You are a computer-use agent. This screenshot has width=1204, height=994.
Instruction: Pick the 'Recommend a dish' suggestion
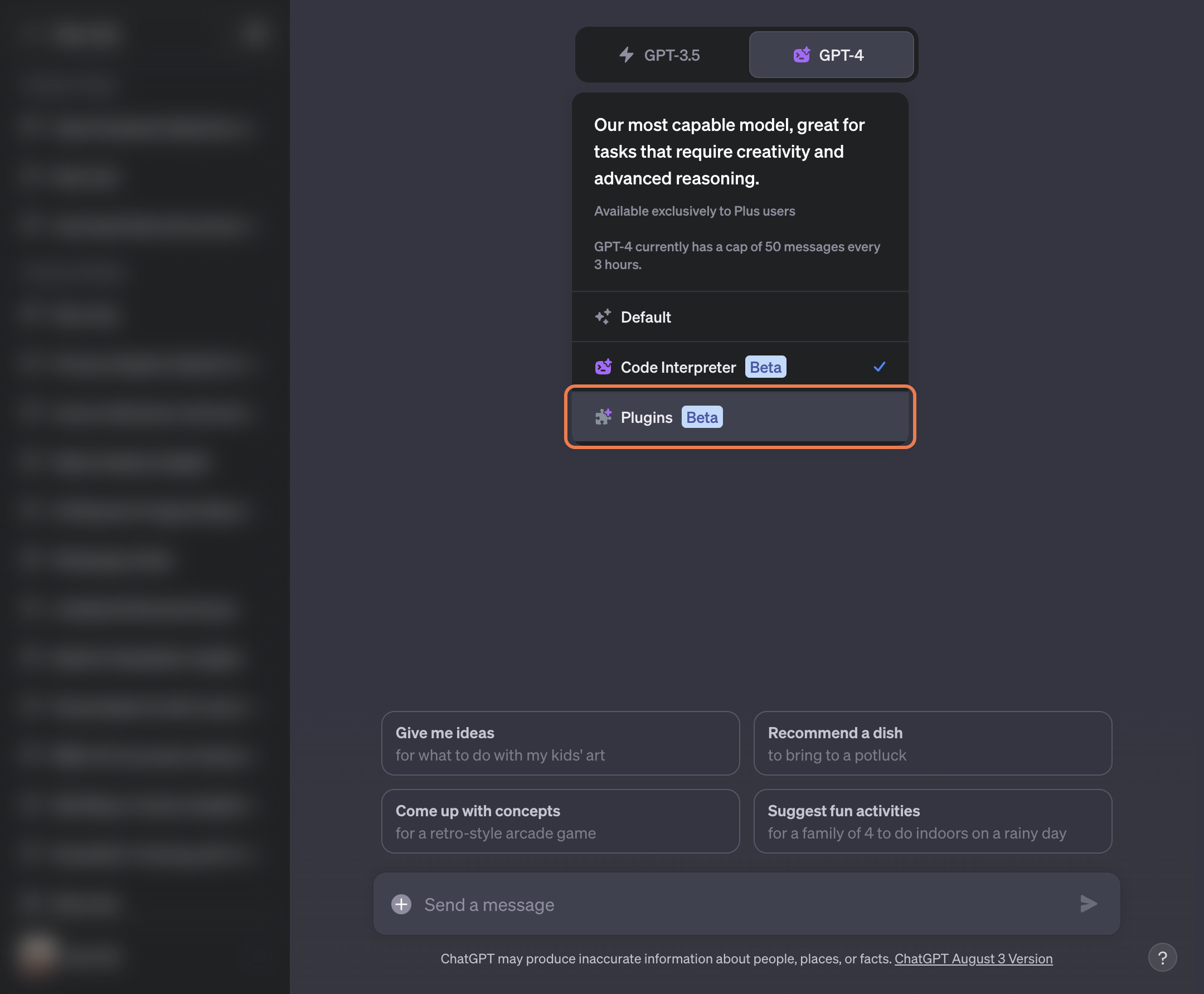pyautogui.click(x=933, y=743)
